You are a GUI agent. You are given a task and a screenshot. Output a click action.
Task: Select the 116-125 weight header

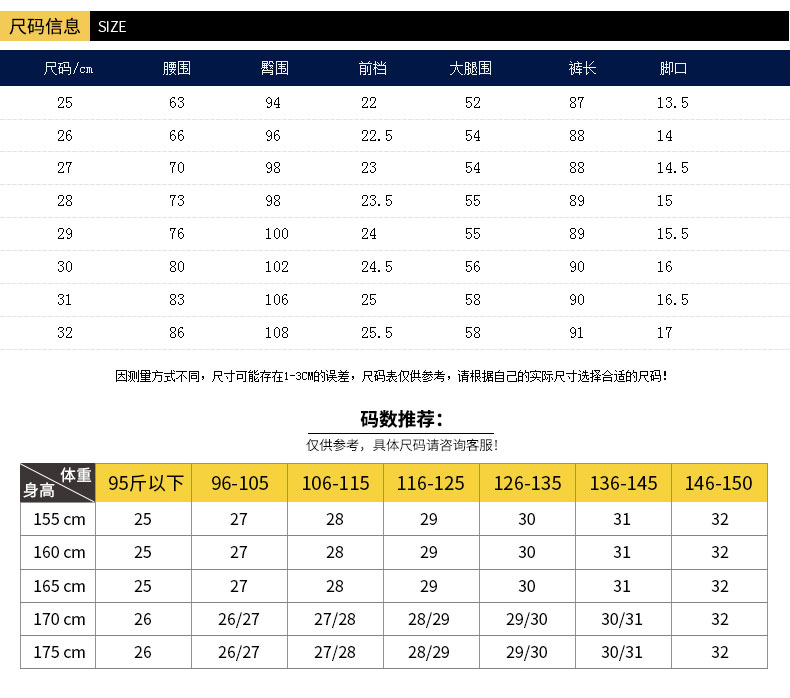(431, 483)
